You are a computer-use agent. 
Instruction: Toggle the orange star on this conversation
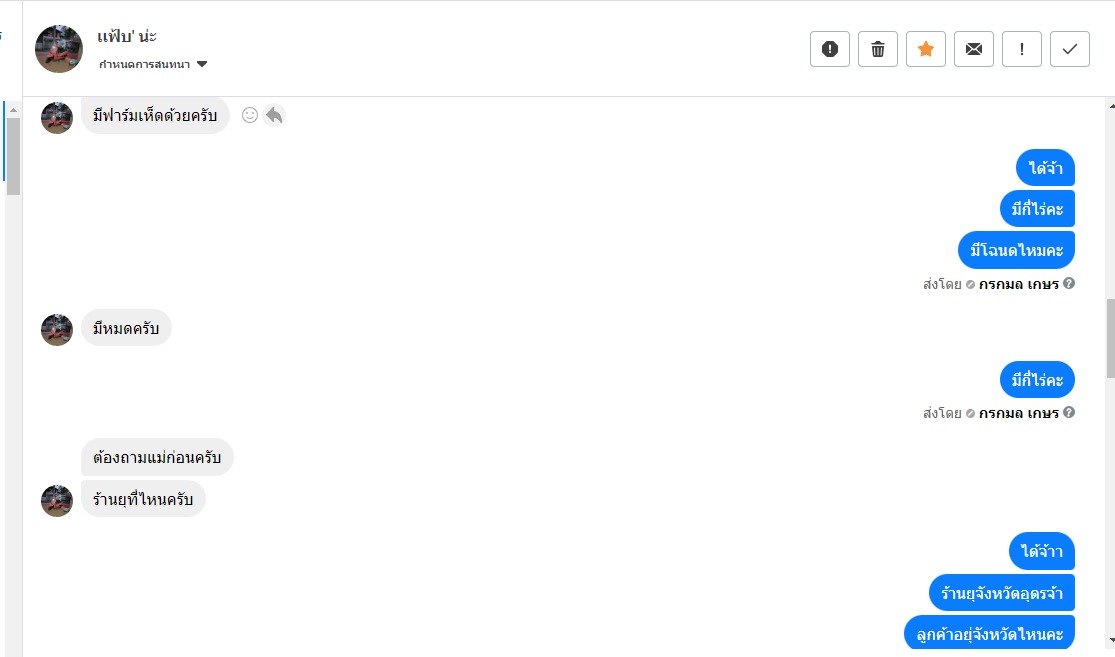[926, 49]
